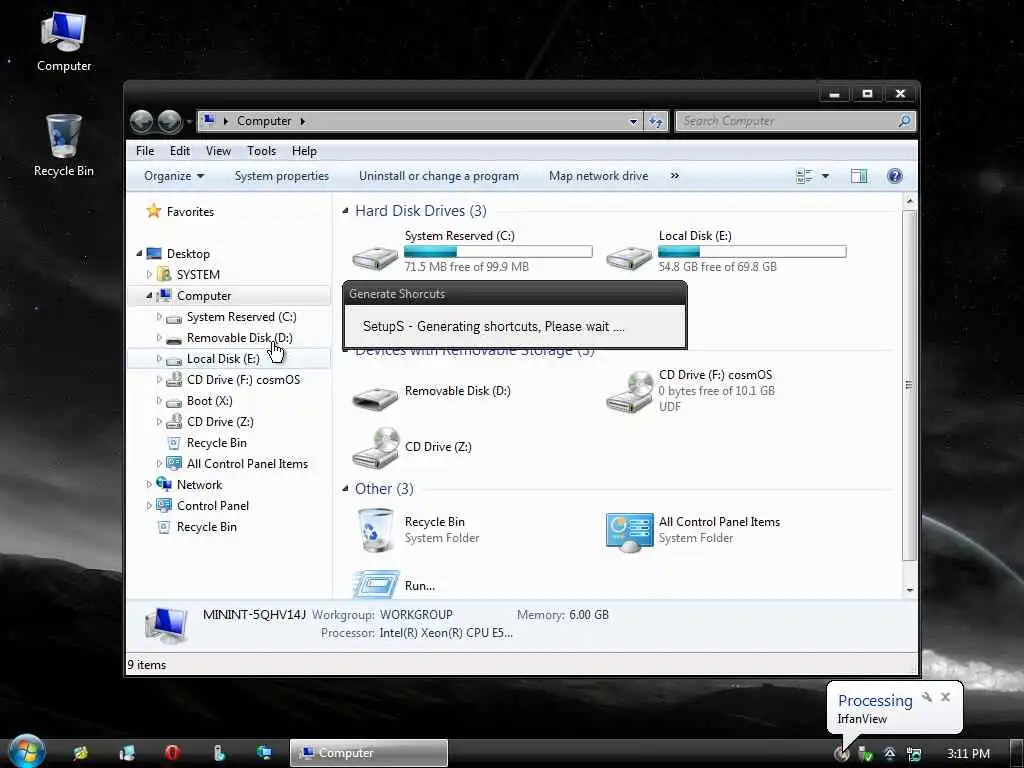The width and height of the screenshot is (1024, 768).
Task: Change view with the views icon
Action: (804, 176)
